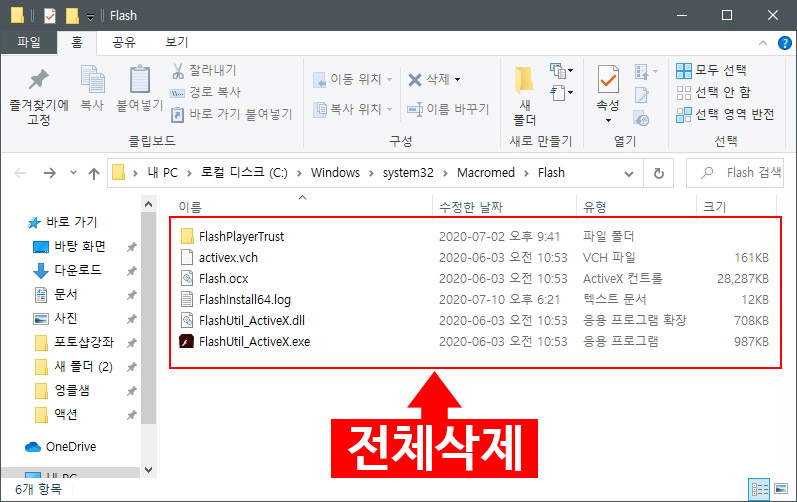
Task: Go up one folder level
Action: 94,173
